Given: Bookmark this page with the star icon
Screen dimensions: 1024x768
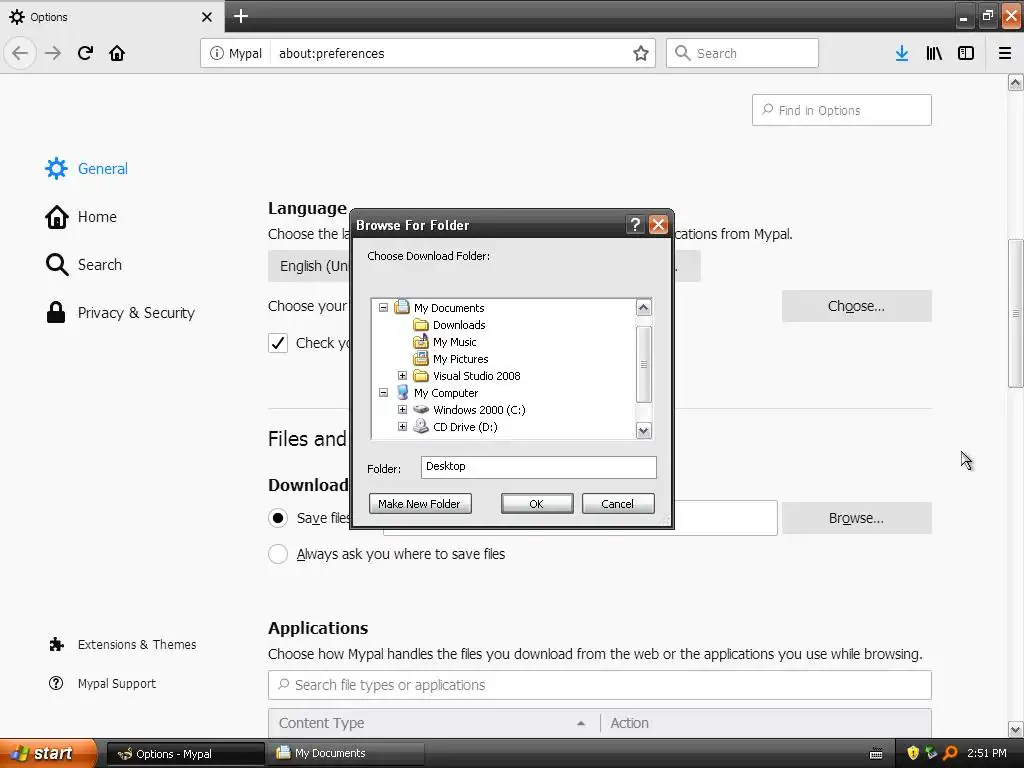Looking at the screenshot, I should 641,53.
